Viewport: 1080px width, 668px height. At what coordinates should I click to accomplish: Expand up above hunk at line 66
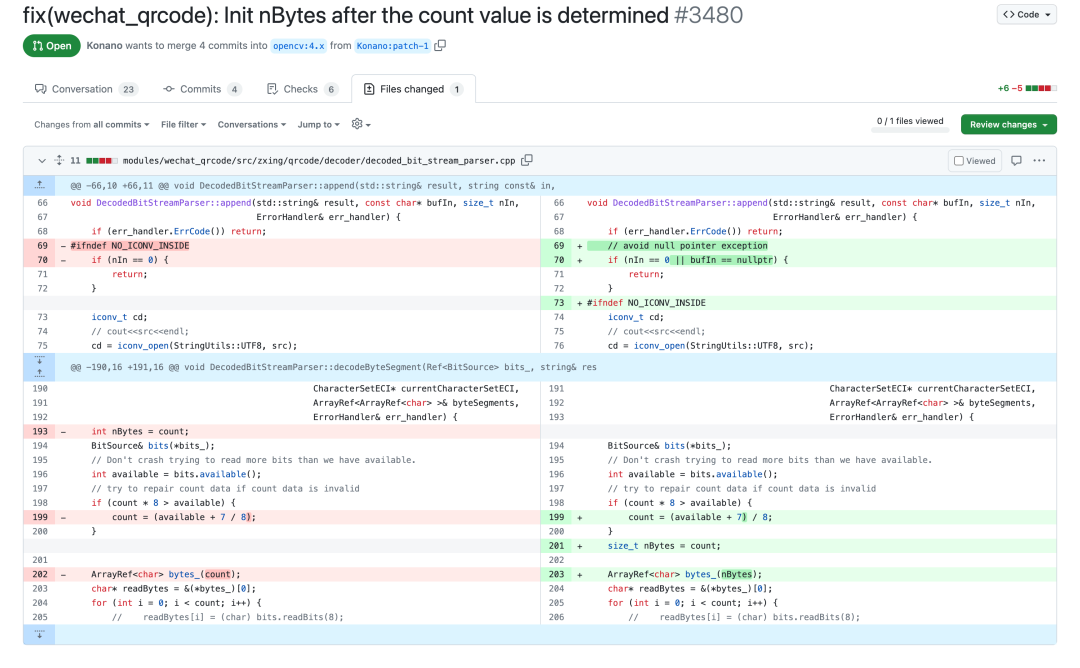pos(39,185)
